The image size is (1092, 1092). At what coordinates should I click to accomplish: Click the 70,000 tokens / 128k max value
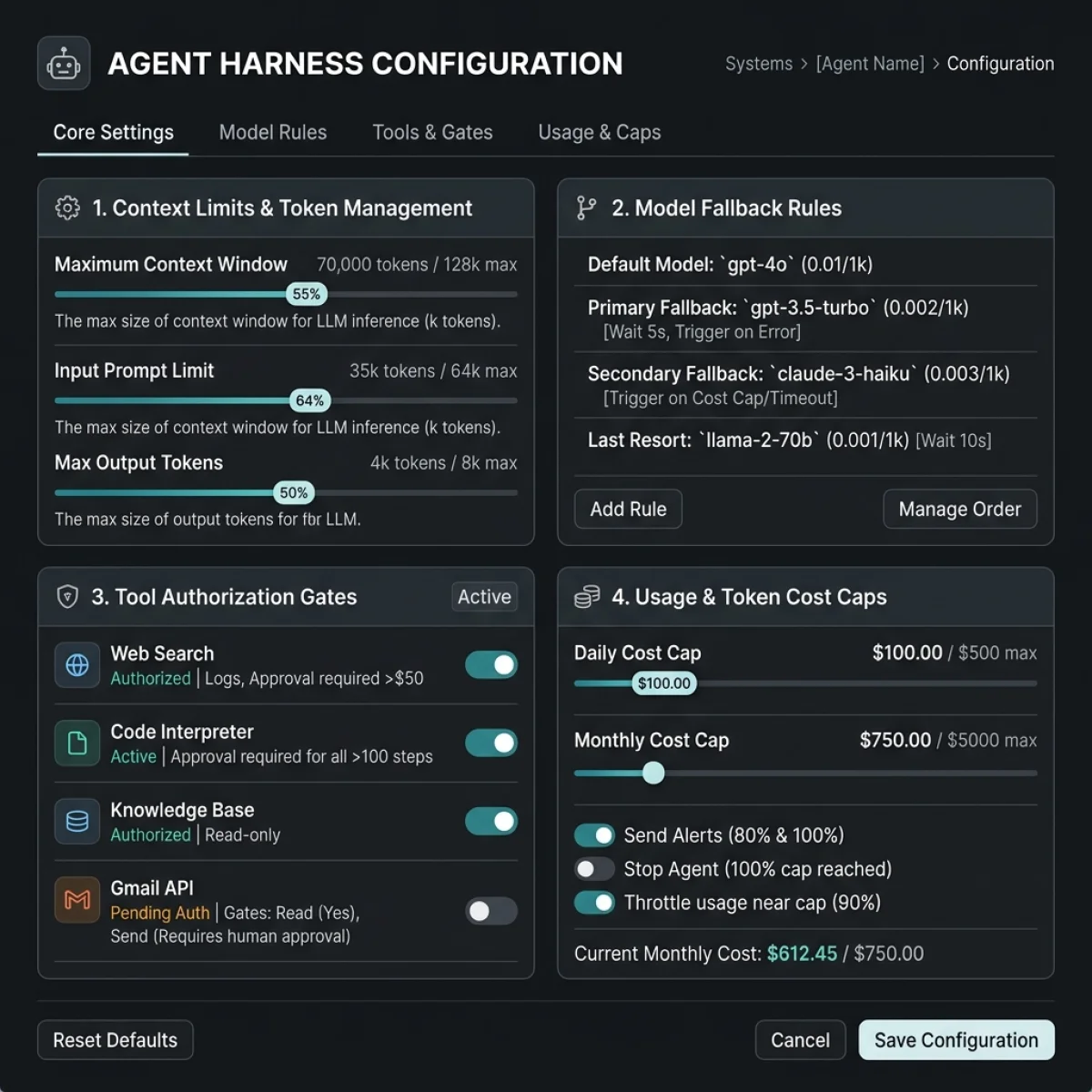(x=417, y=265)
